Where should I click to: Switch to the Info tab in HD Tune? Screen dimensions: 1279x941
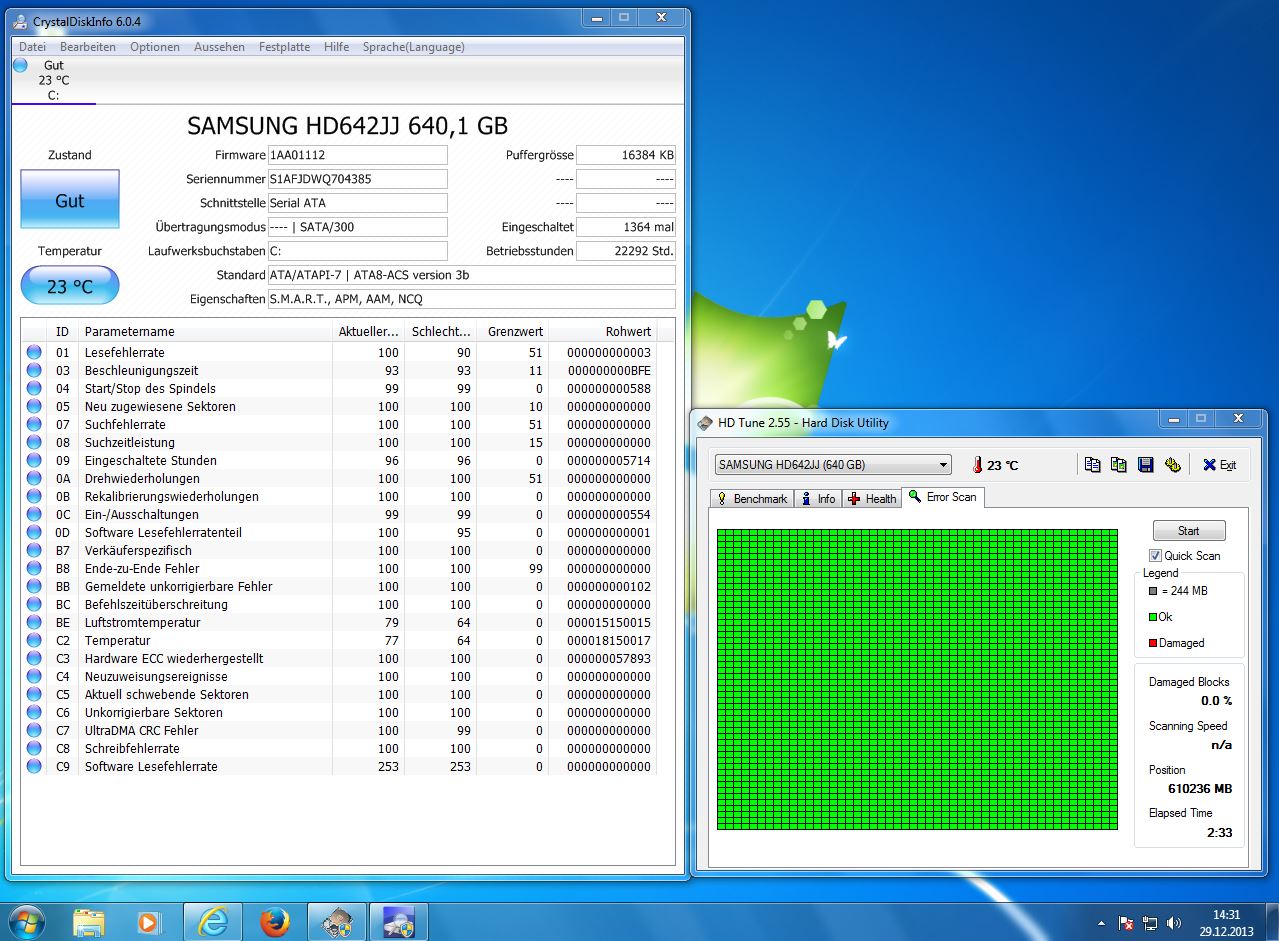point(818,498)
